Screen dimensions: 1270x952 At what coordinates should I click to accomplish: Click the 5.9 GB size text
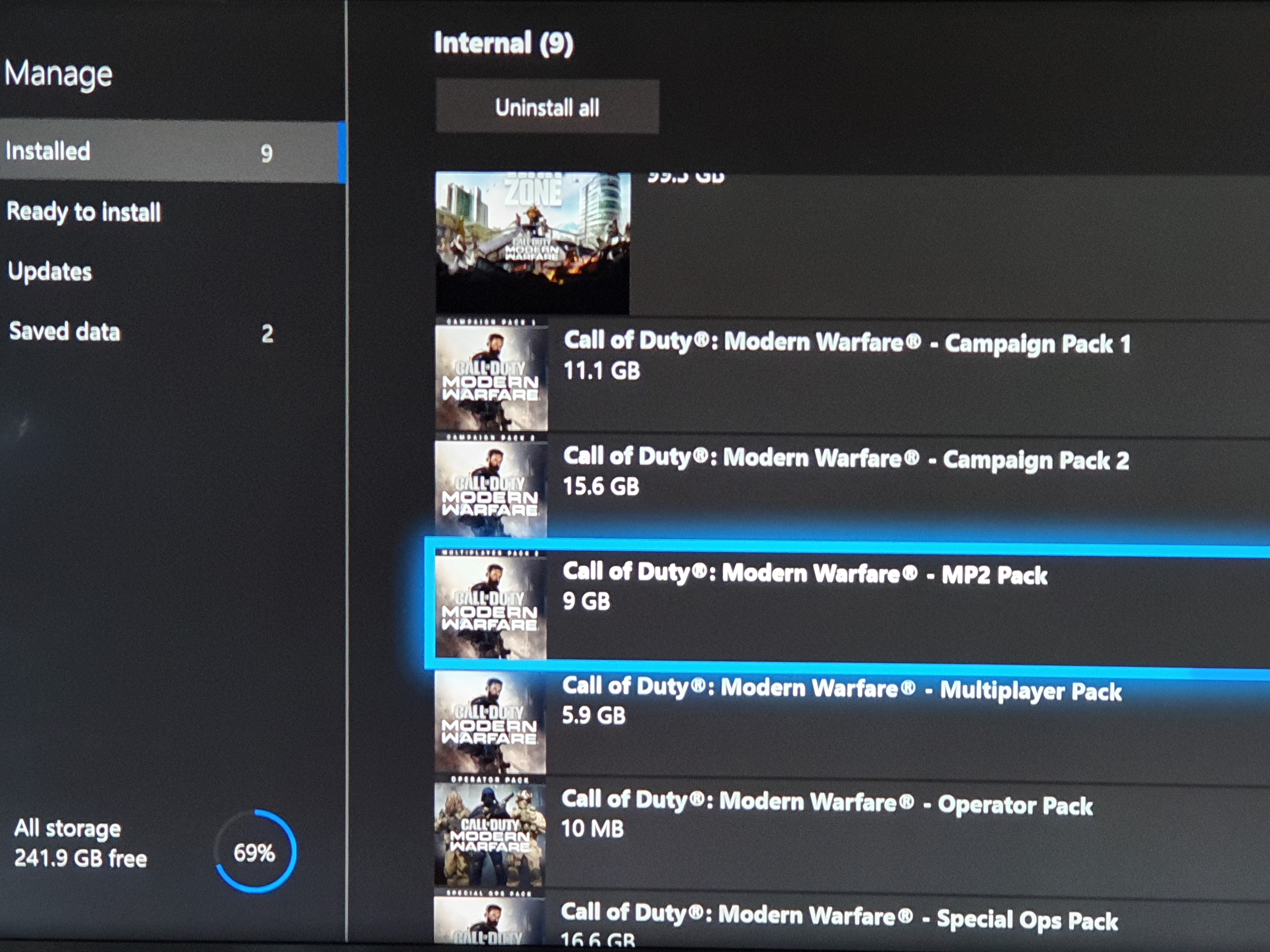click(594, 716)
